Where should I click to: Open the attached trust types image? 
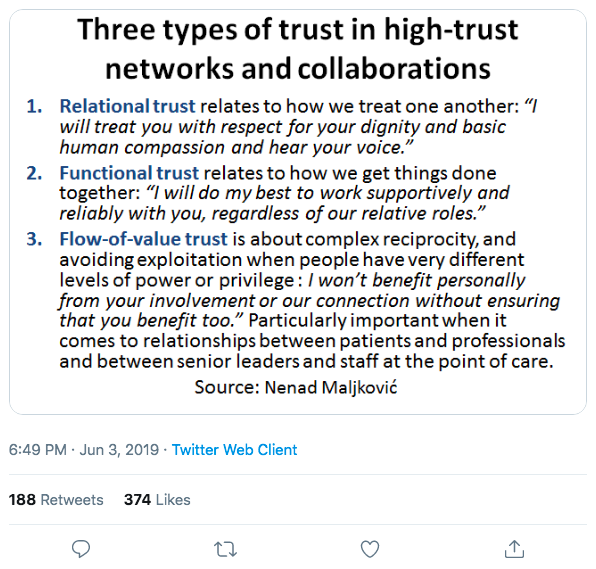click(x=298, y=212)
